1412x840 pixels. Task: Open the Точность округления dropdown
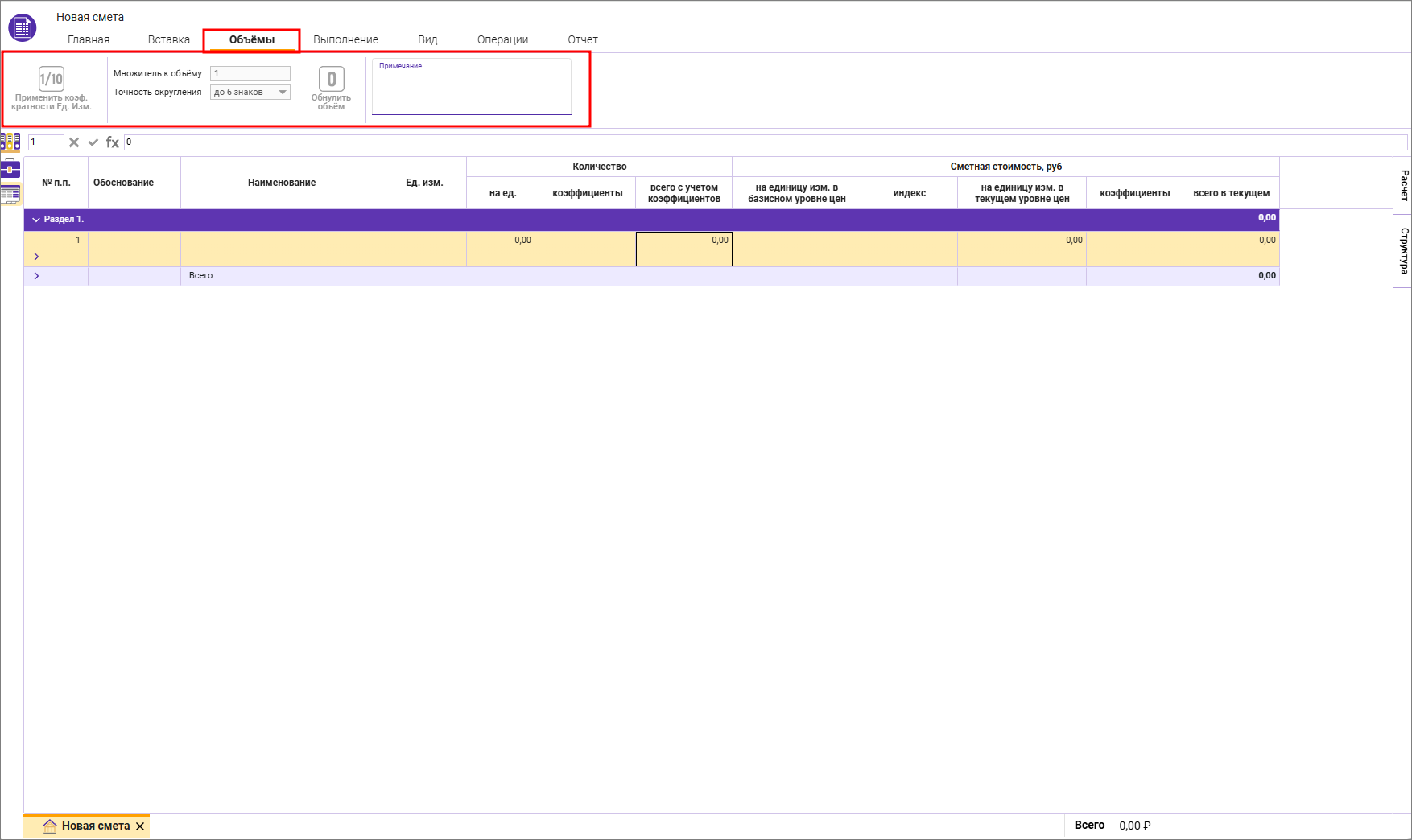[282, 93]
